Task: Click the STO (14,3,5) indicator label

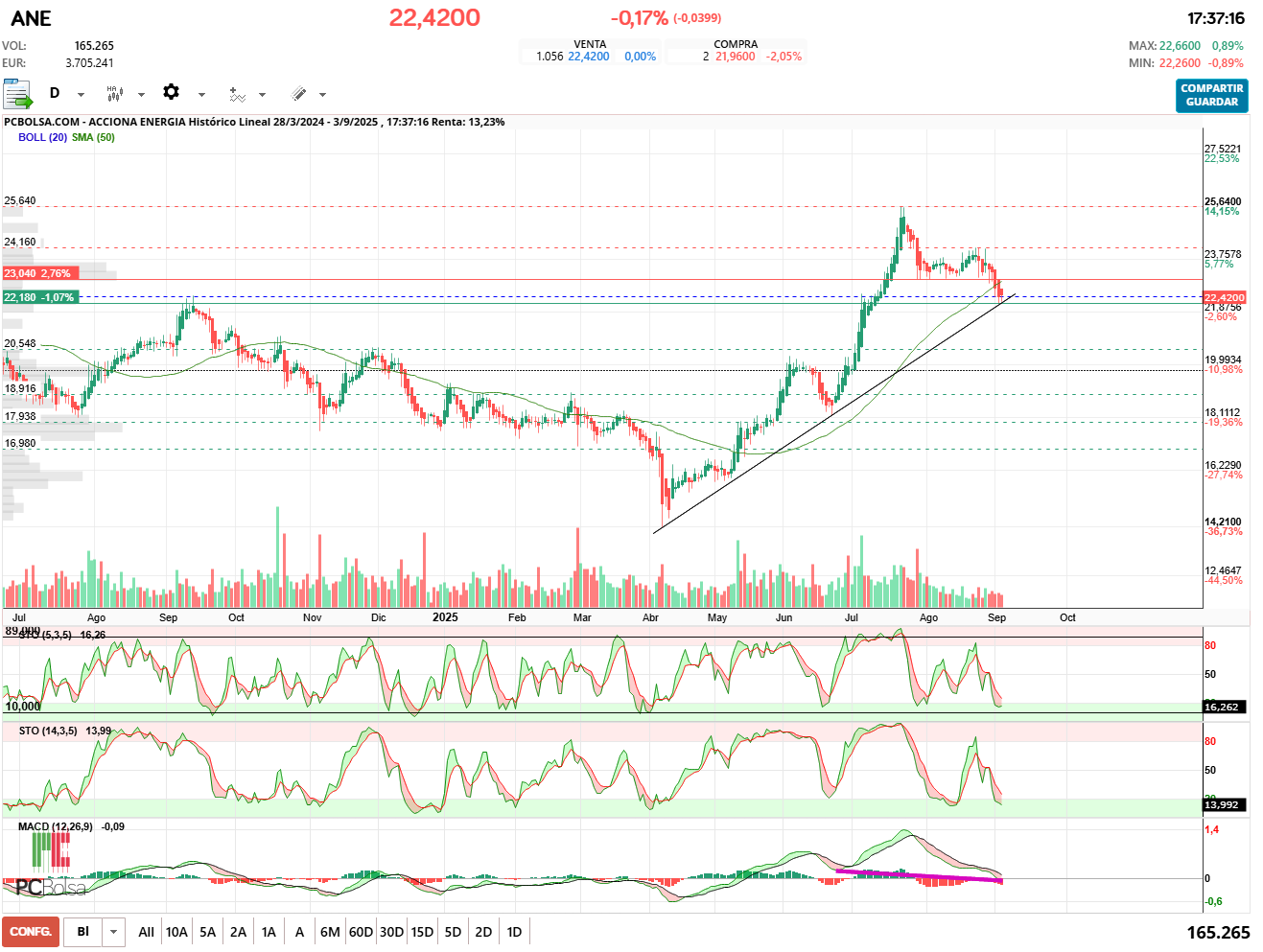Action: tap(48, 731)
